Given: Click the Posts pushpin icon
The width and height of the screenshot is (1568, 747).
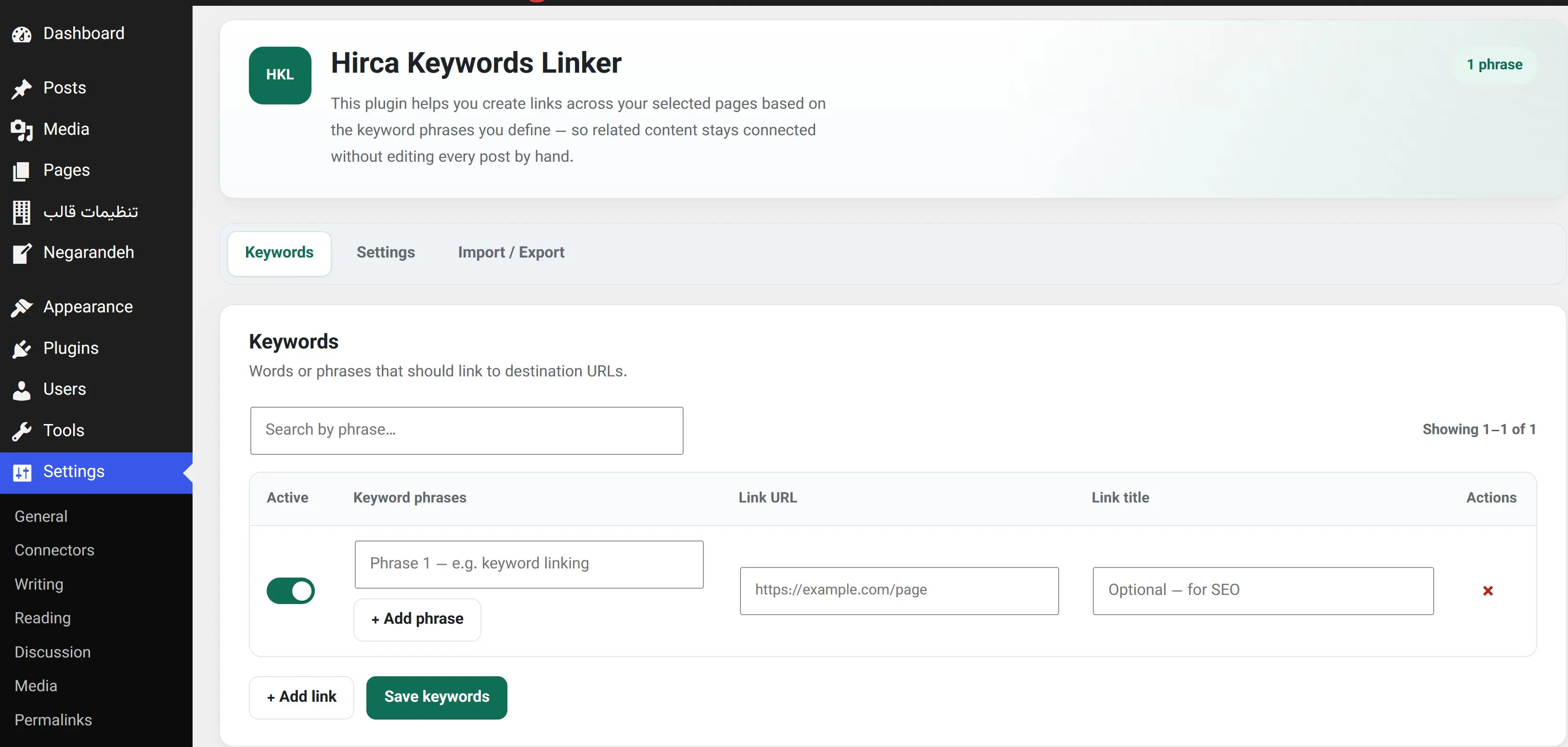Looking at the screenshot, I should pyautogui.click(x=21, y=88).
